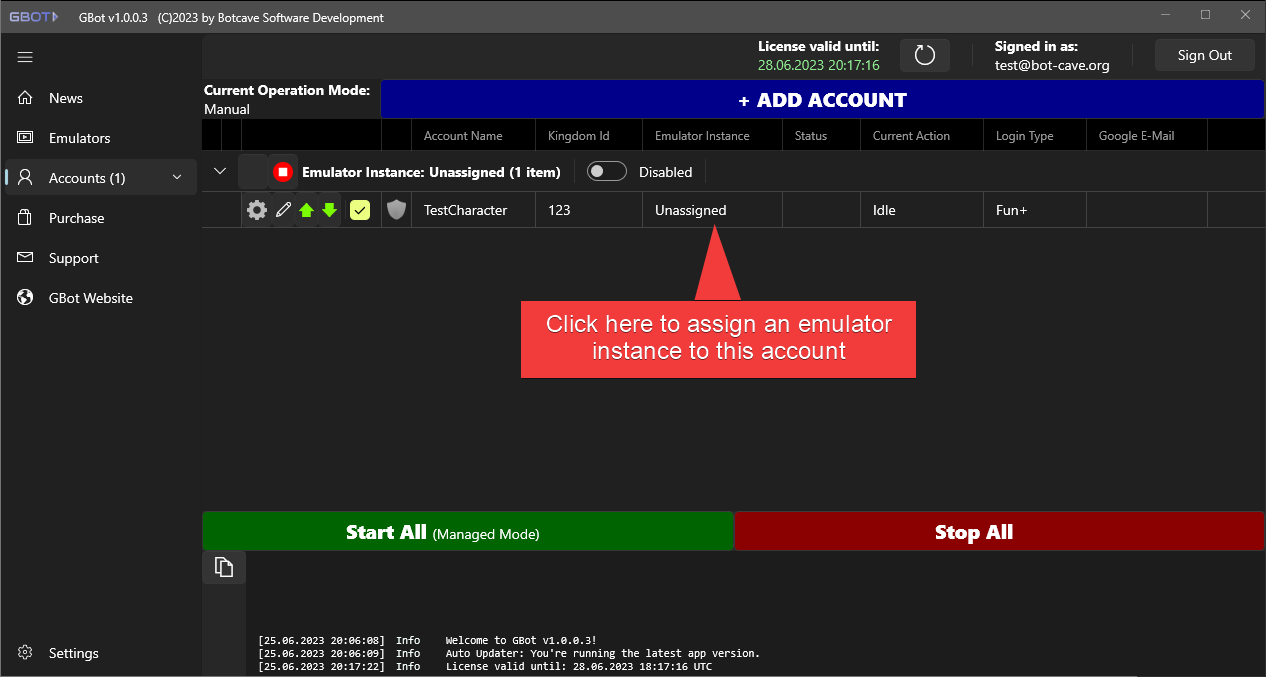This screenshot has height=677, width=1266.
Task: Collapse the Unassigned emulator instance group
Action: pos(219,171)
